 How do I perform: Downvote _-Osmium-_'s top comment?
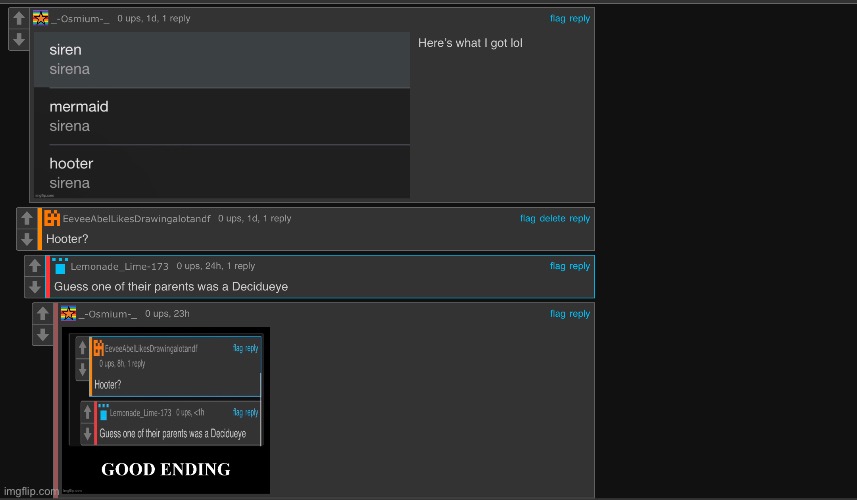[18, 39]
